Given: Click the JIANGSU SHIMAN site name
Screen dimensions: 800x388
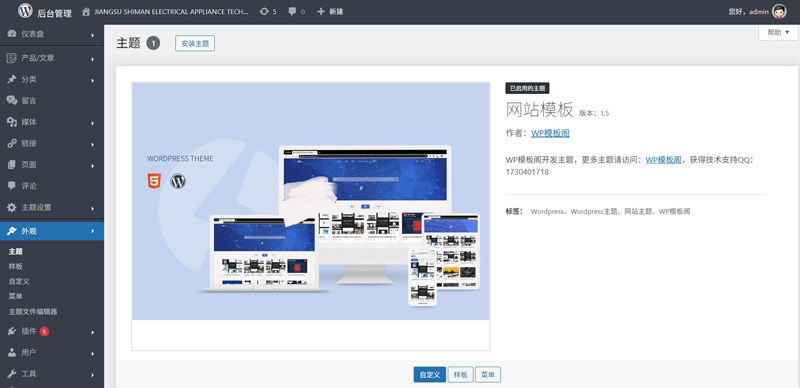Looking at the screenshot, I should [x=171, y=11].
